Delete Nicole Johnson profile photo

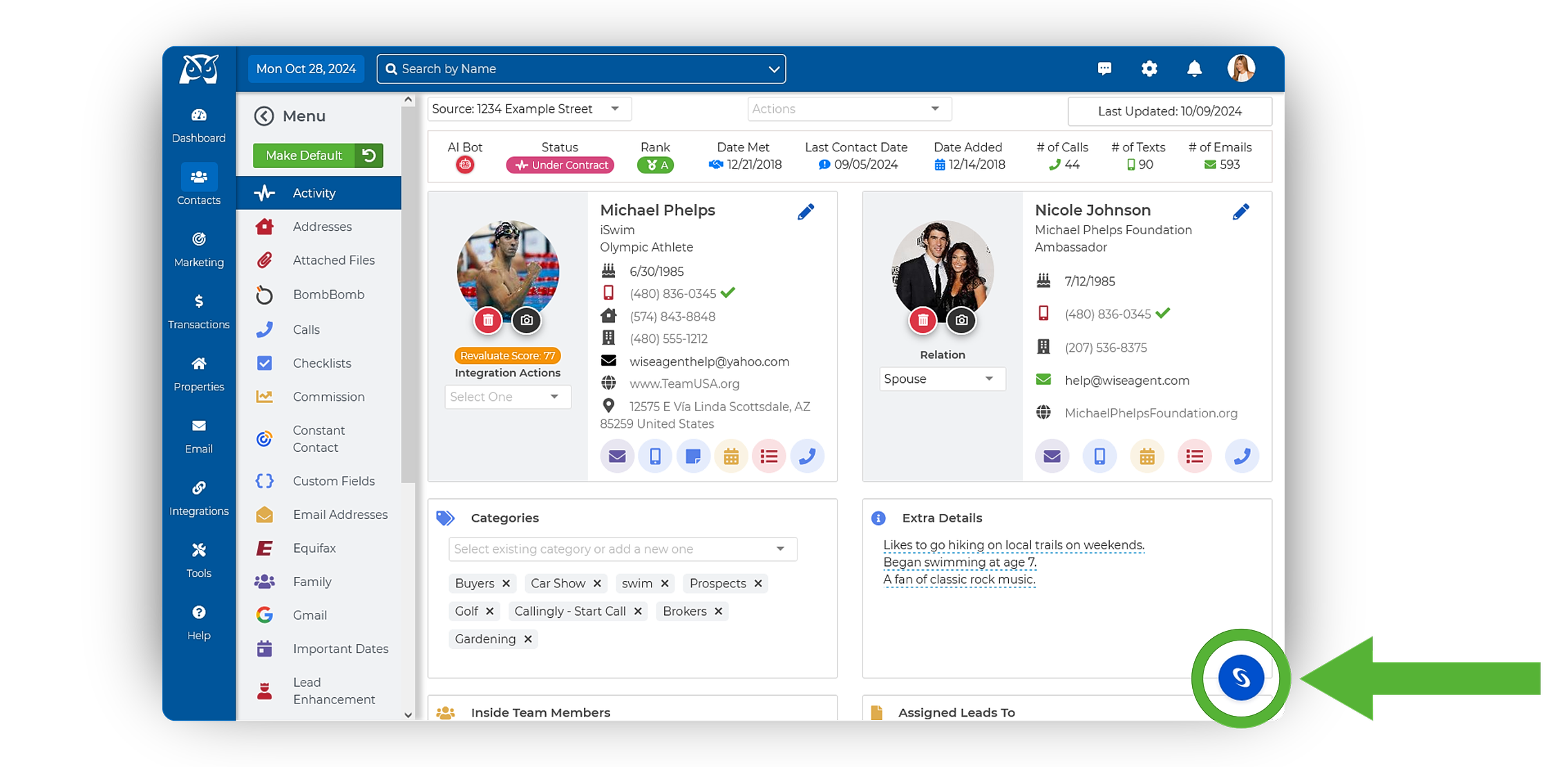pyautogui.click(x=923, y=321)
